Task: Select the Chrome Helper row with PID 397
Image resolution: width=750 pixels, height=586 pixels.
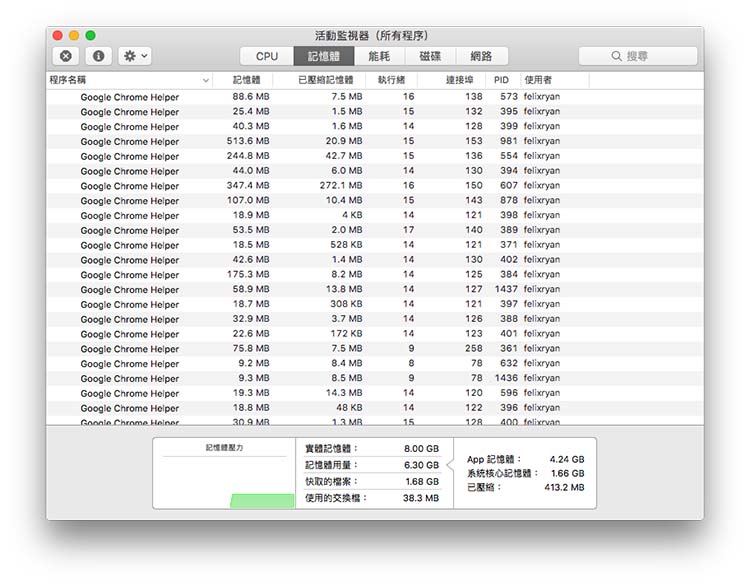Action: [375, 304]
